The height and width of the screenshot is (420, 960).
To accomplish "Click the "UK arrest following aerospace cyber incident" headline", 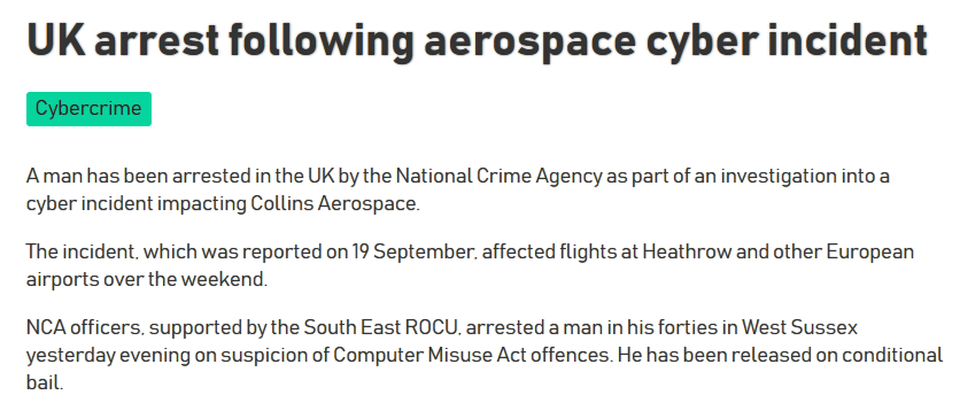I will (x=476, y=40).
